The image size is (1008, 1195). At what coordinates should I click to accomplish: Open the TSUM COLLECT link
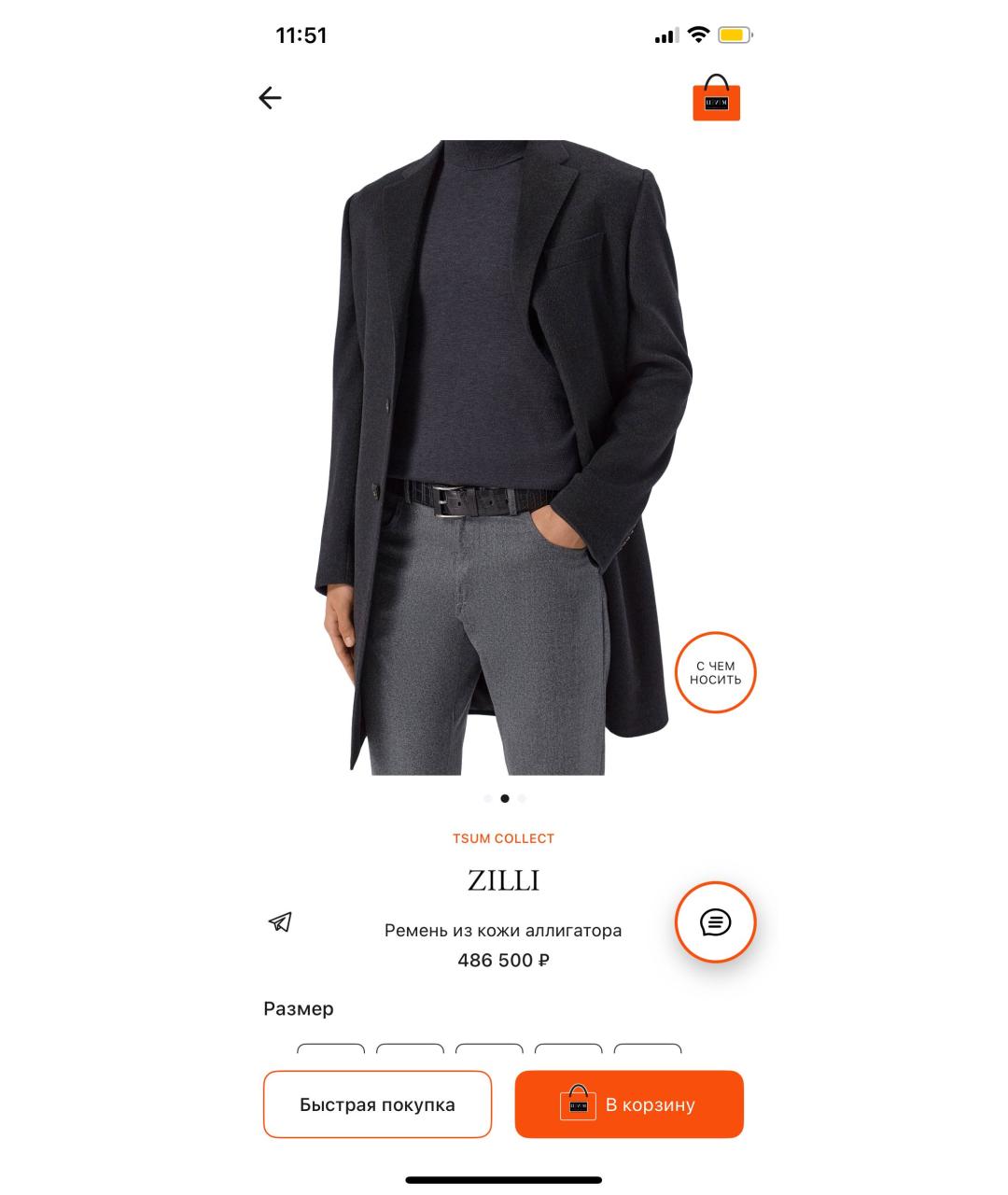504,838
